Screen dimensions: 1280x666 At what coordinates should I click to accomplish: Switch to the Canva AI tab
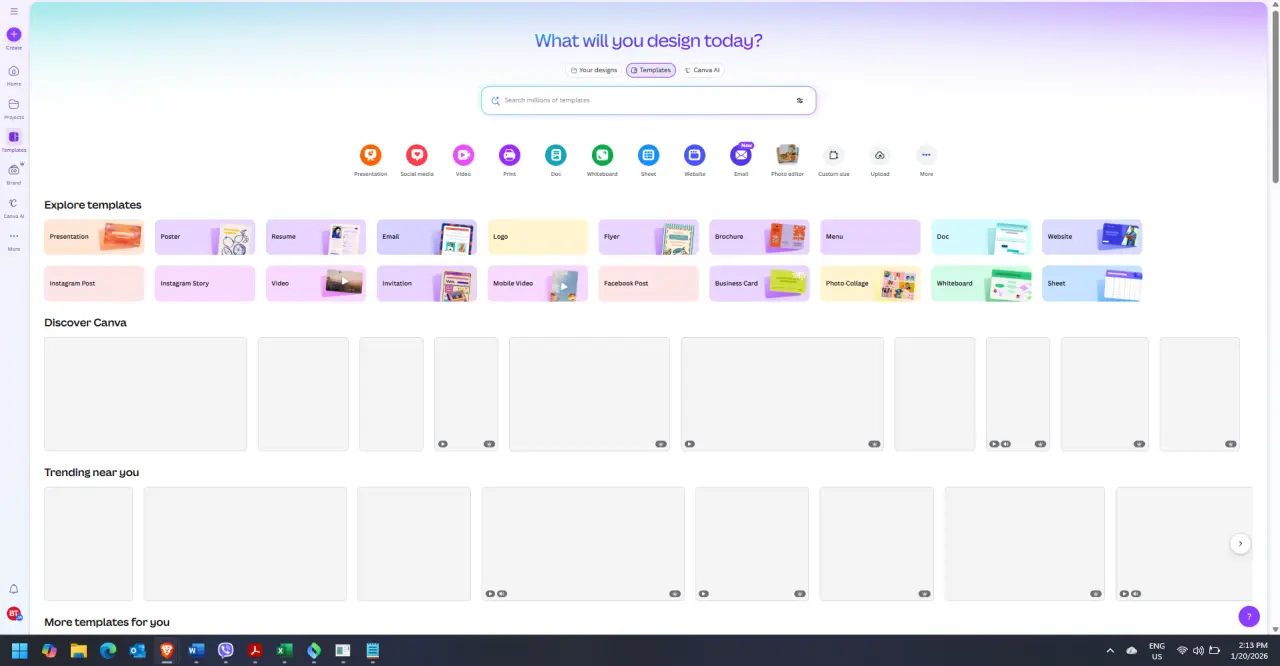tap(702, 70)
